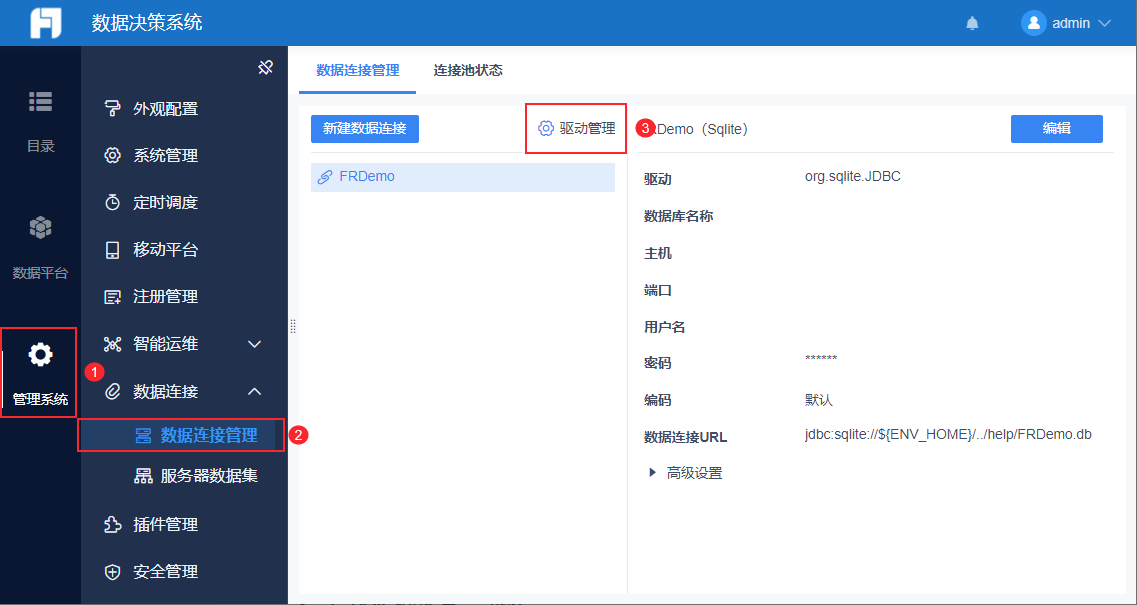
Task: Open the 数据平台 data platform icon
Action: [x=41, y=228]
